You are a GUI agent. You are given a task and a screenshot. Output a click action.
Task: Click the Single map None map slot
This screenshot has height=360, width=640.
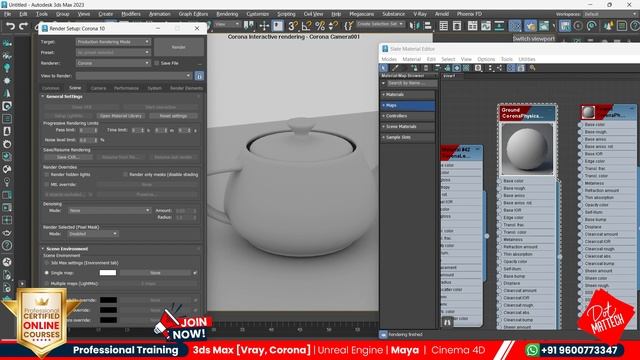coord(155,273)
